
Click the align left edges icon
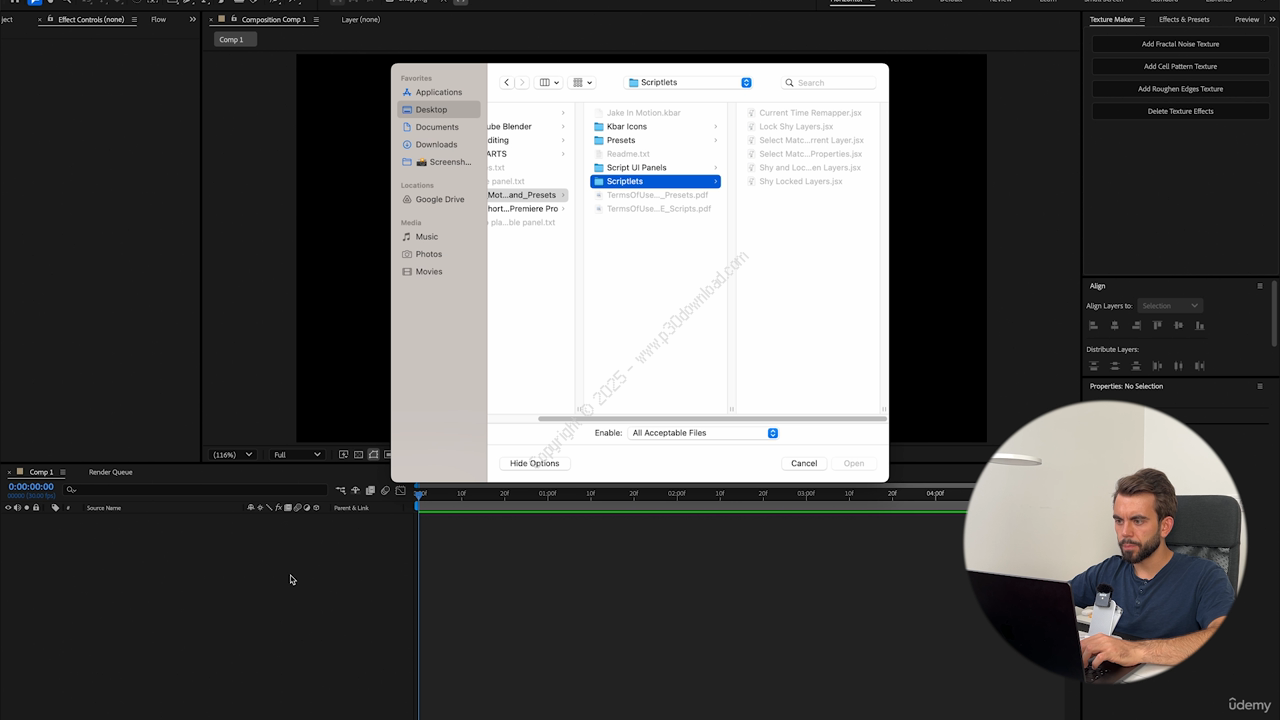(1093, 325)
